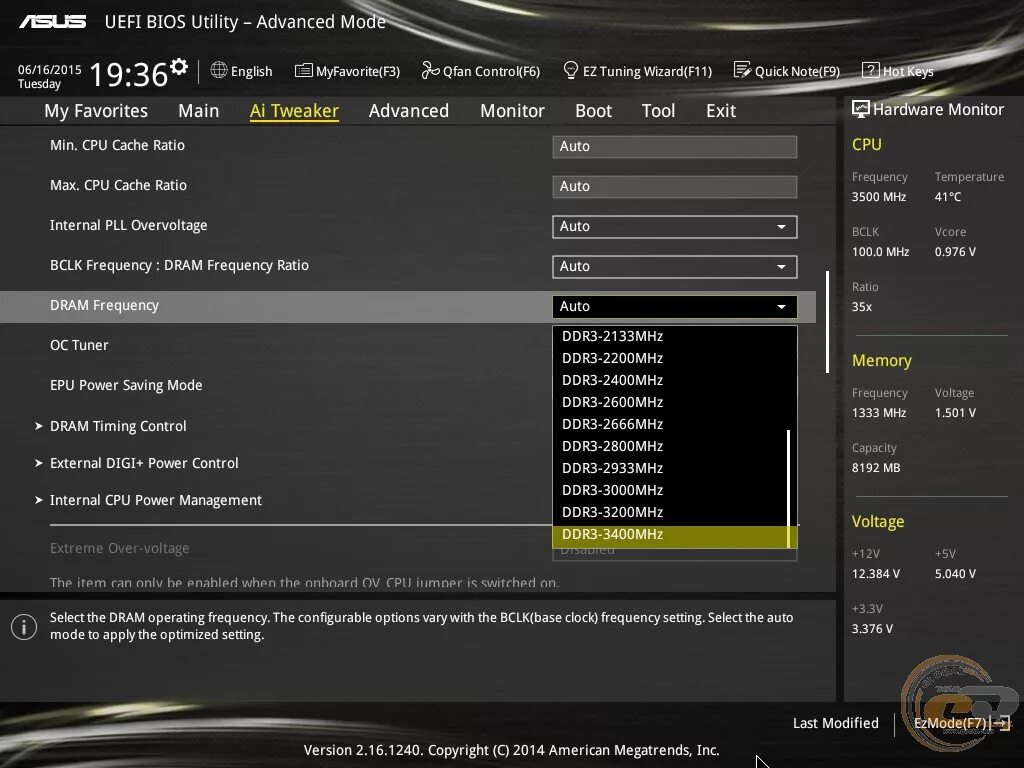Click the main settings page scrollbar

[x=827, y=323]
